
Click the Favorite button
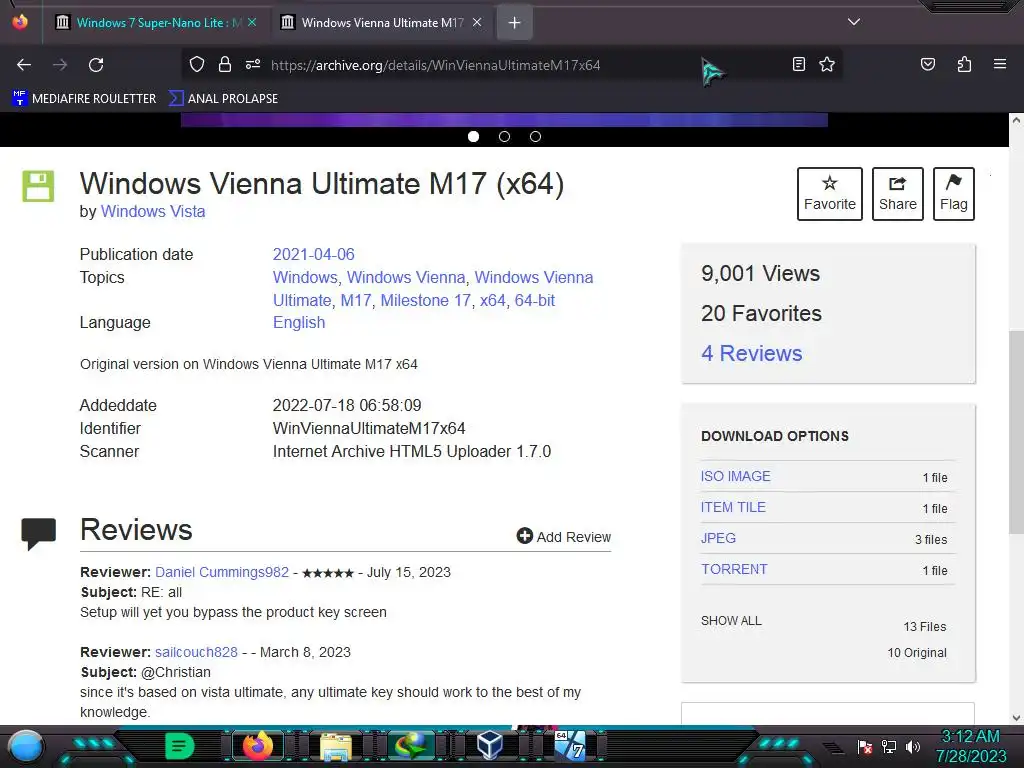point(829,194)
